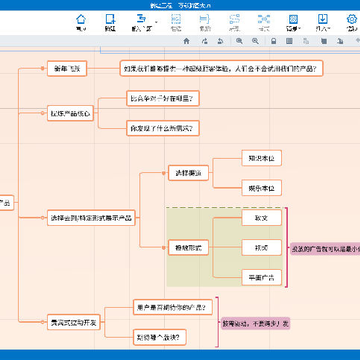The image size is (360, 360).
Task: Click the grayed-out relationship toolbar icon
Action: pos(235,19)
